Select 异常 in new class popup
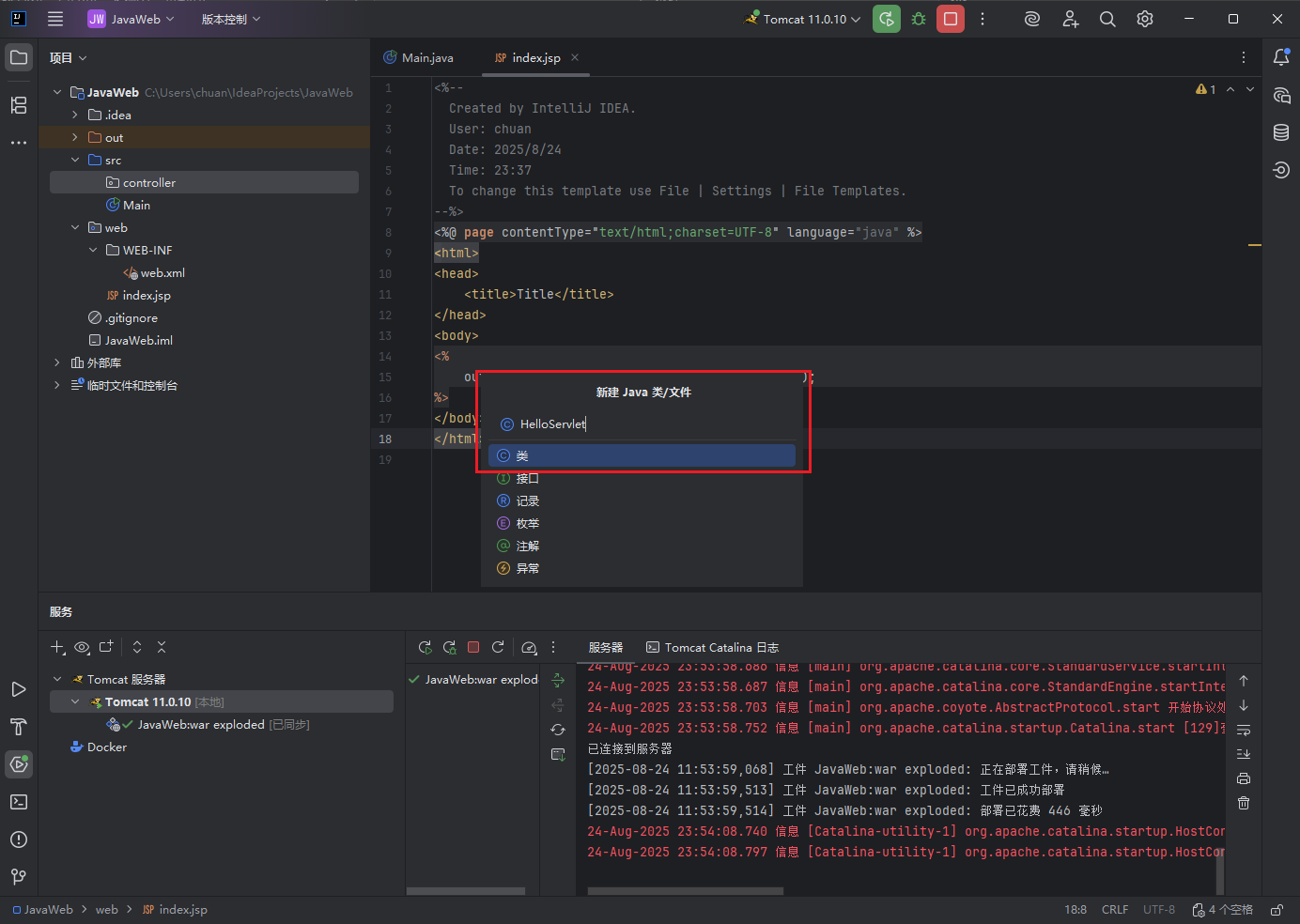This screenshot has width=1300, height=924. [x=642, y=568]
